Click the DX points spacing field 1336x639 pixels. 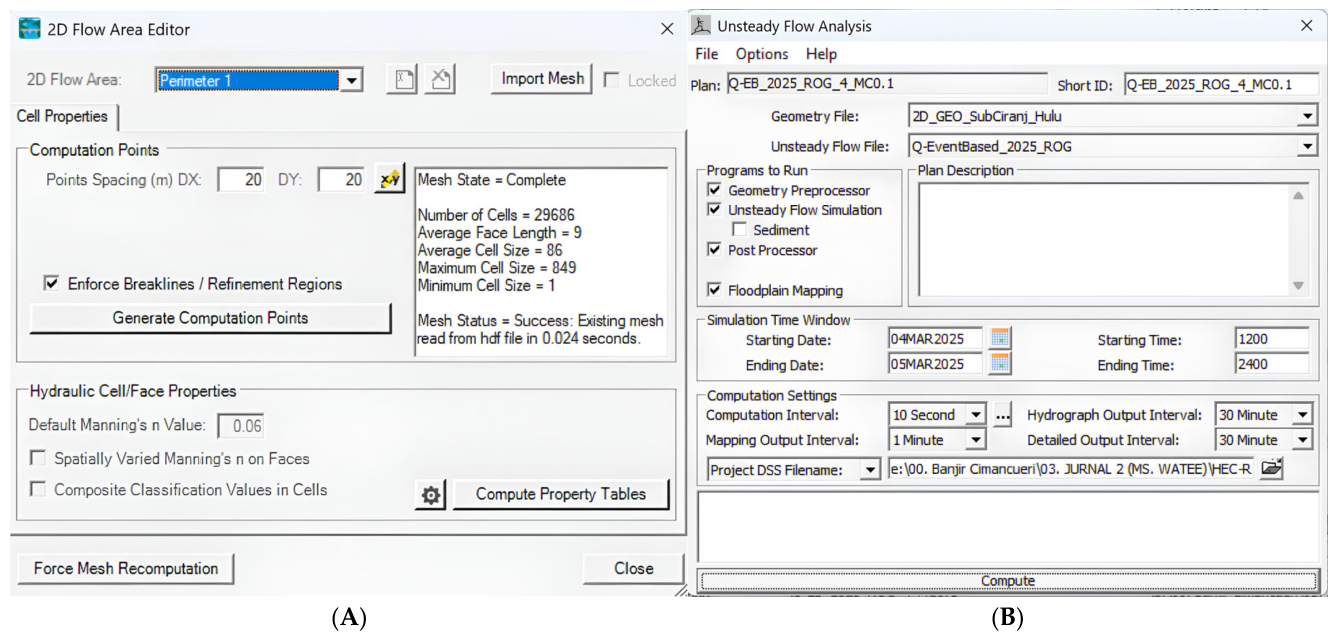point(242,180)
